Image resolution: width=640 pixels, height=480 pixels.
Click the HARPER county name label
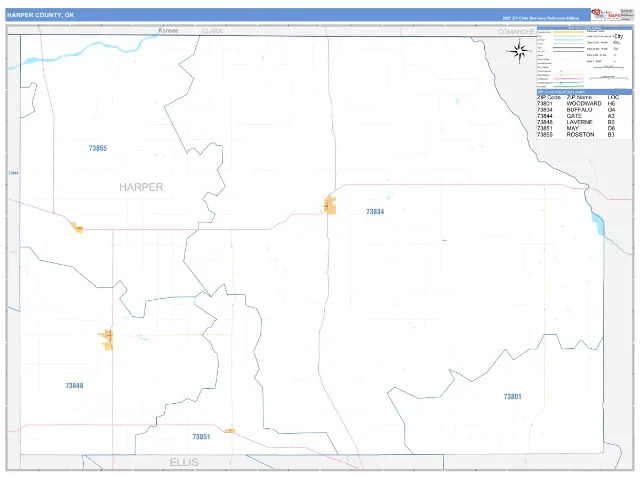click(141, 187)
